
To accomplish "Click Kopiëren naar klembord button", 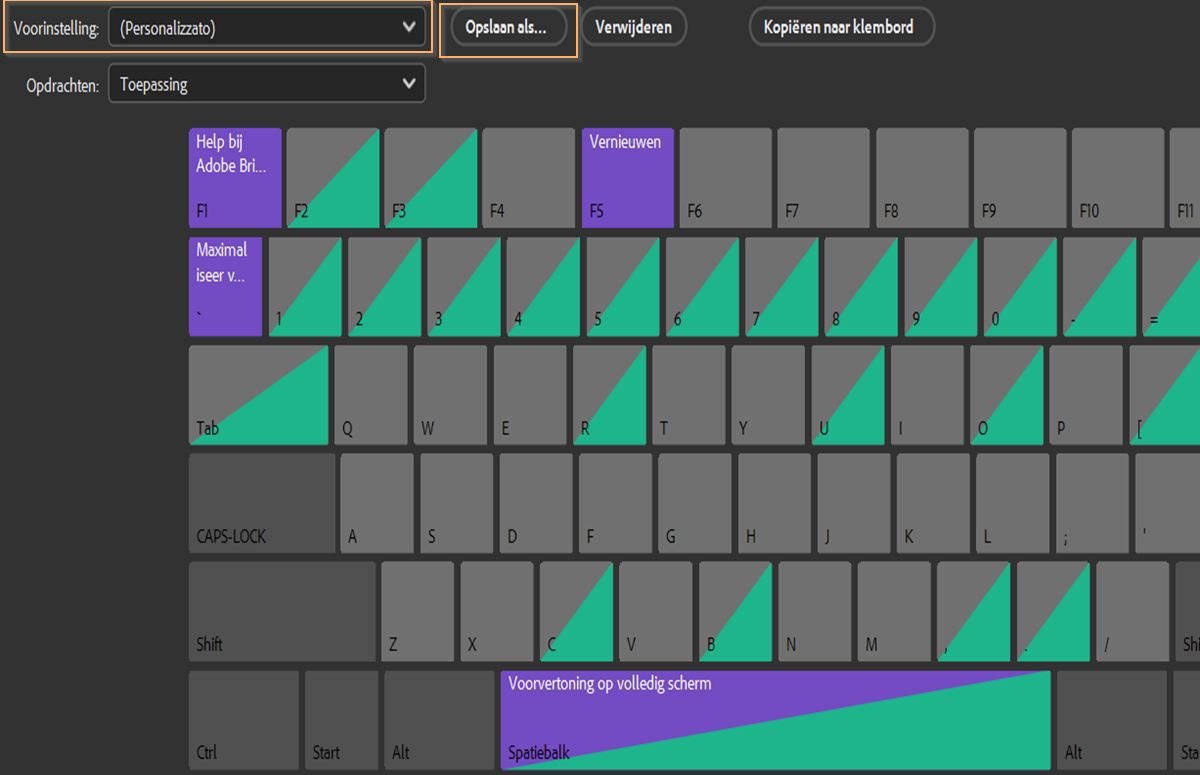I will [842, 28].
